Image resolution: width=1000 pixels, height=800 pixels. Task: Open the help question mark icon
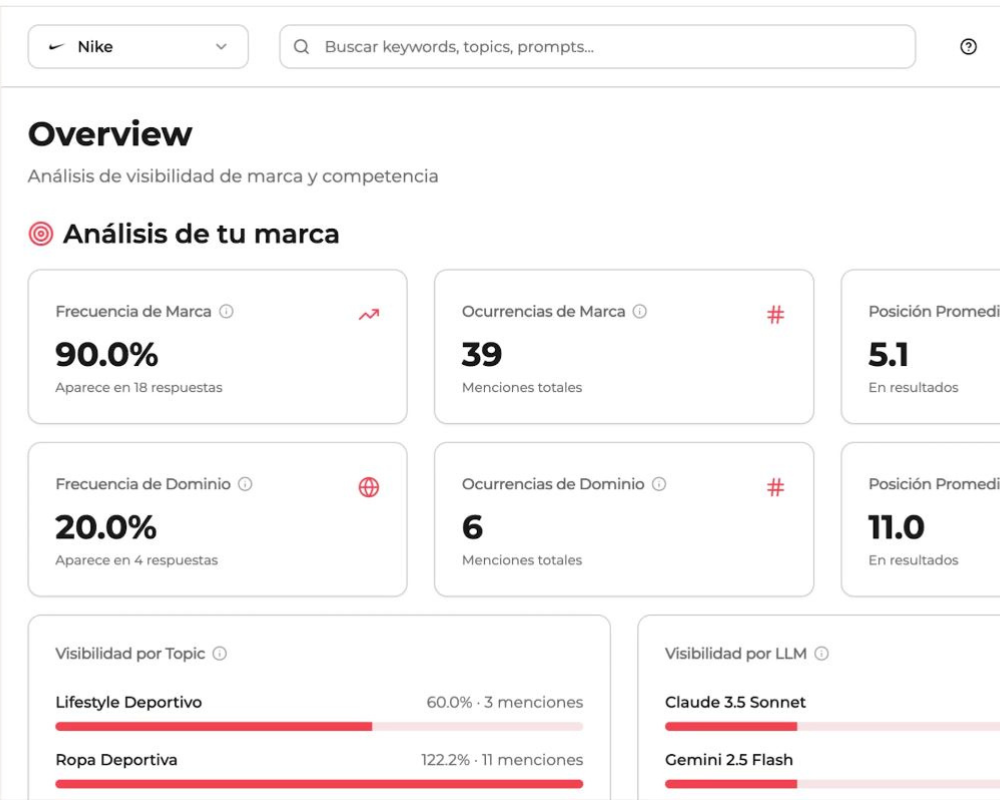(x=968, y=46)
